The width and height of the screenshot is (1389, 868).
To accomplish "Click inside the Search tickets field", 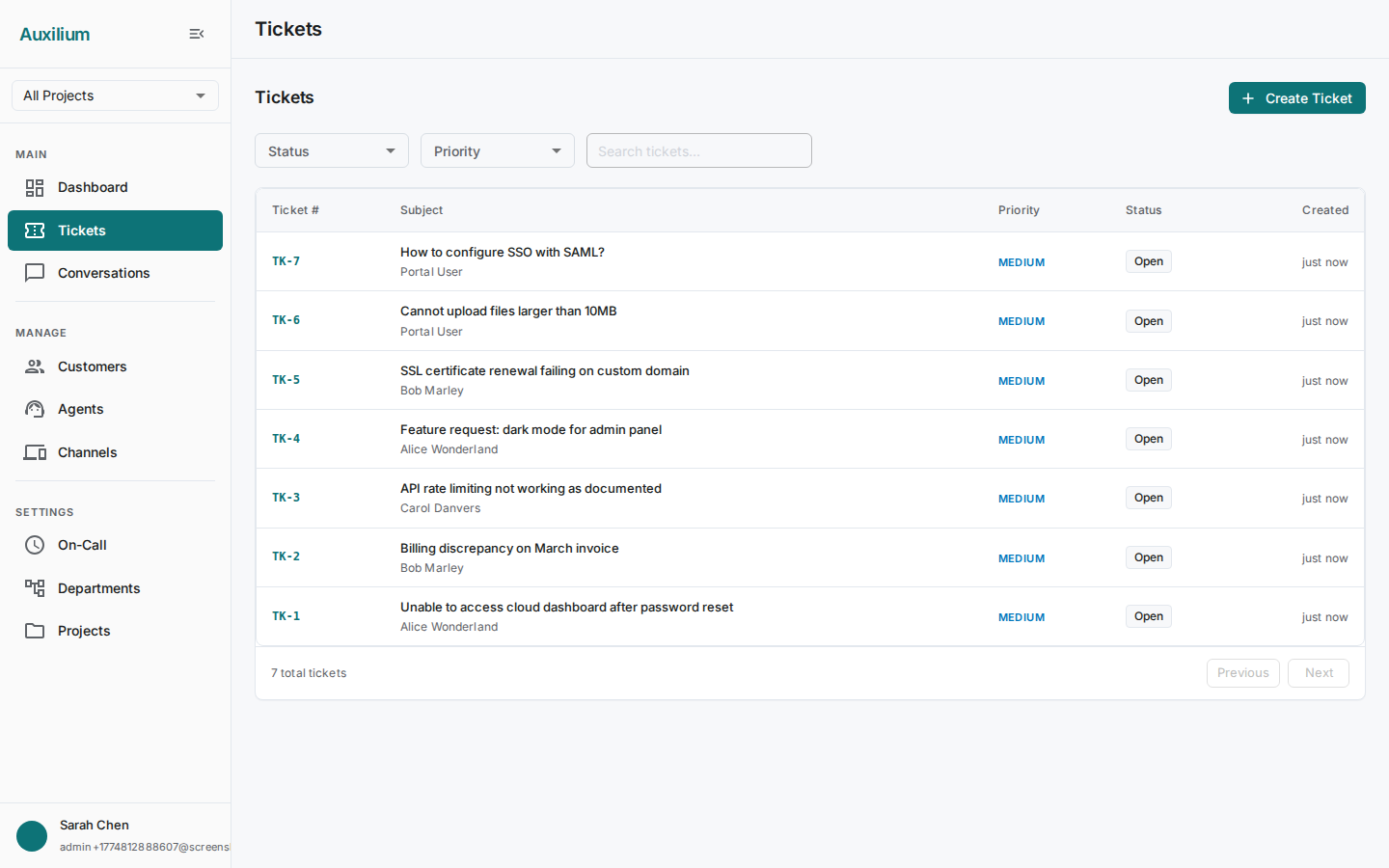I will (x=698, y=150).
